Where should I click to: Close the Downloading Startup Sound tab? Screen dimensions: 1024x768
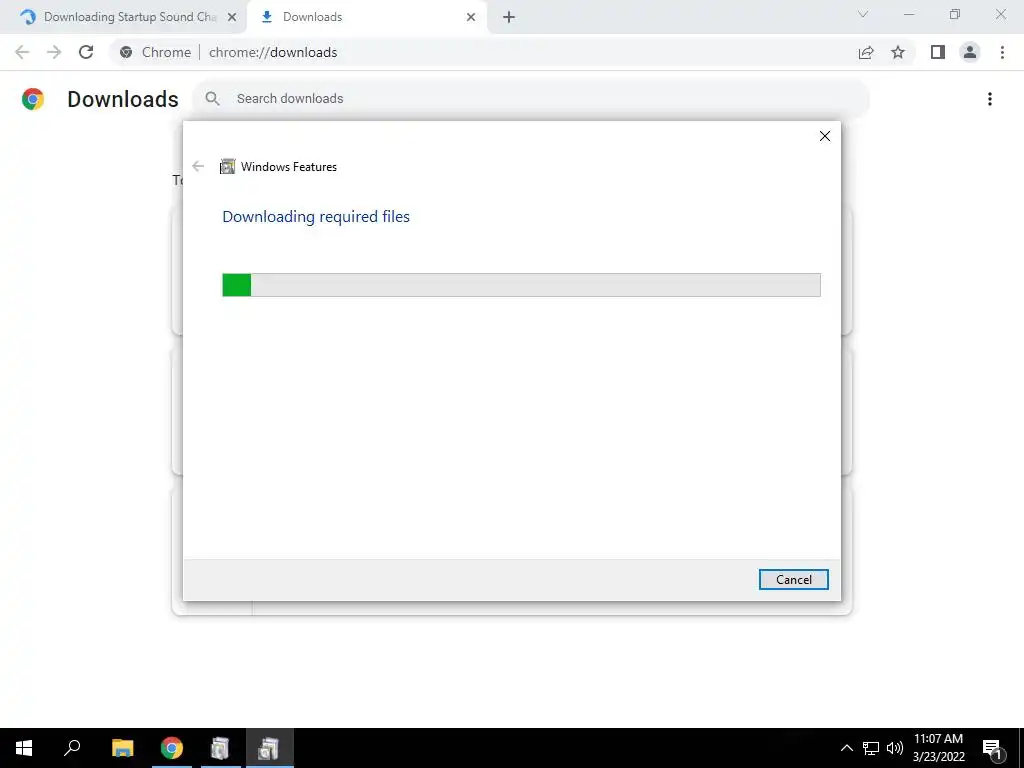(x=231, y=18)
